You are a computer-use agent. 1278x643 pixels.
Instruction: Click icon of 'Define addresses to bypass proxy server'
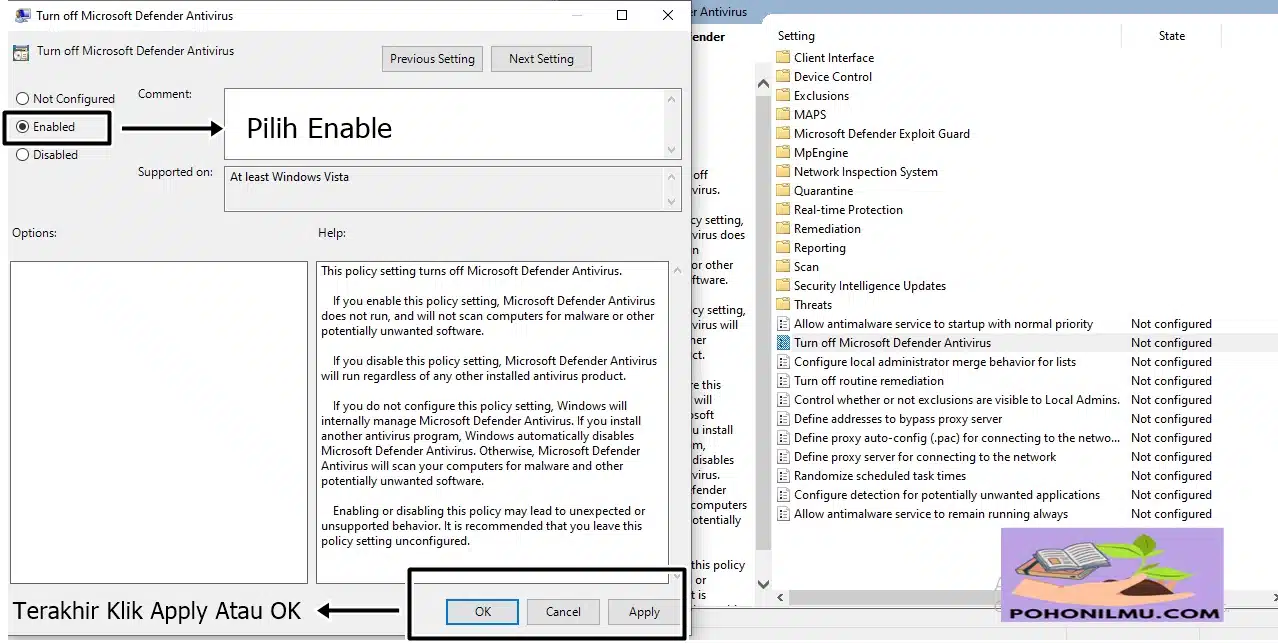pos(784,418)
